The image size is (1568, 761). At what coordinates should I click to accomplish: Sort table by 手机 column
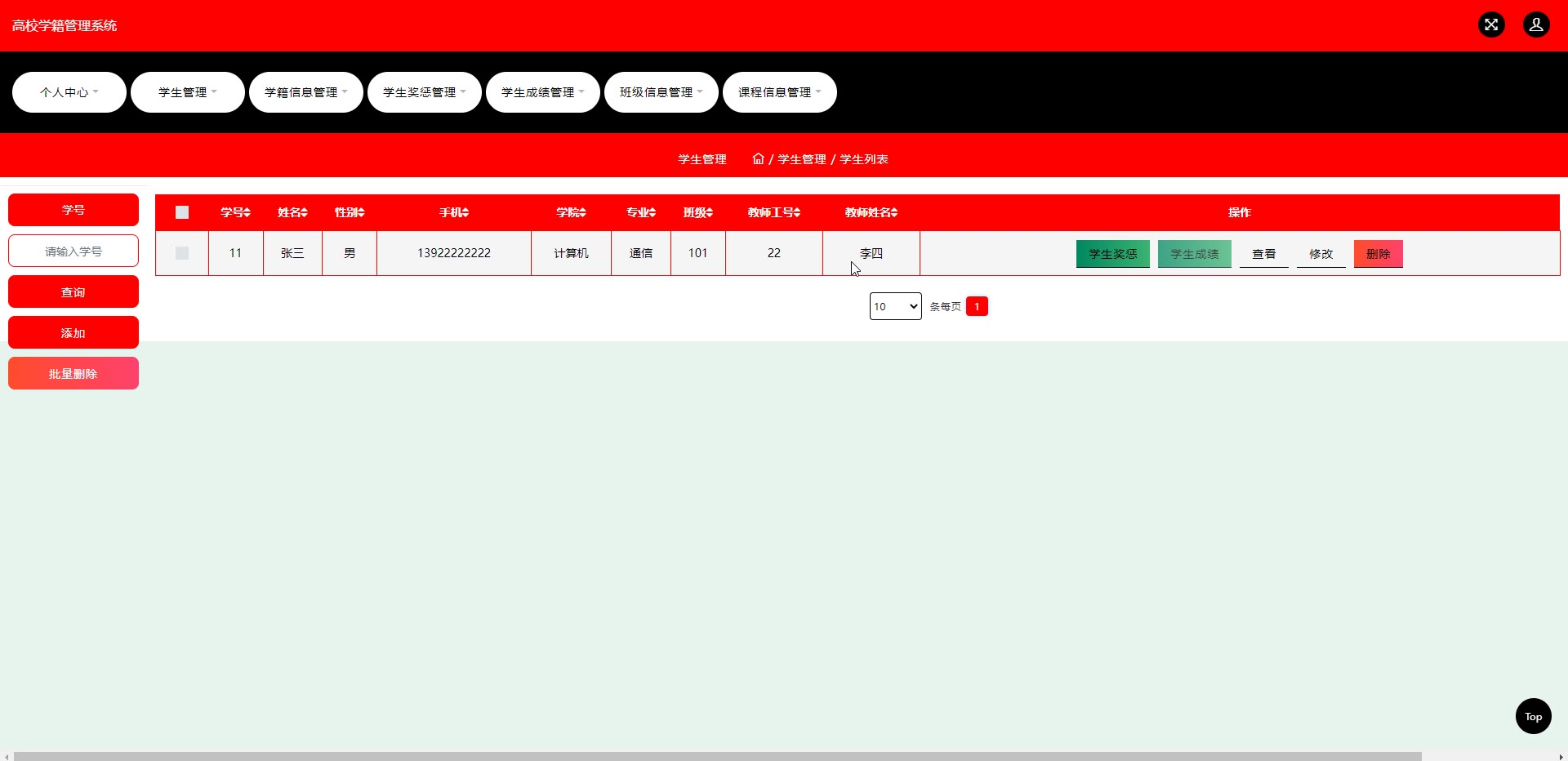pyautogui.click(x=454, y=212)
